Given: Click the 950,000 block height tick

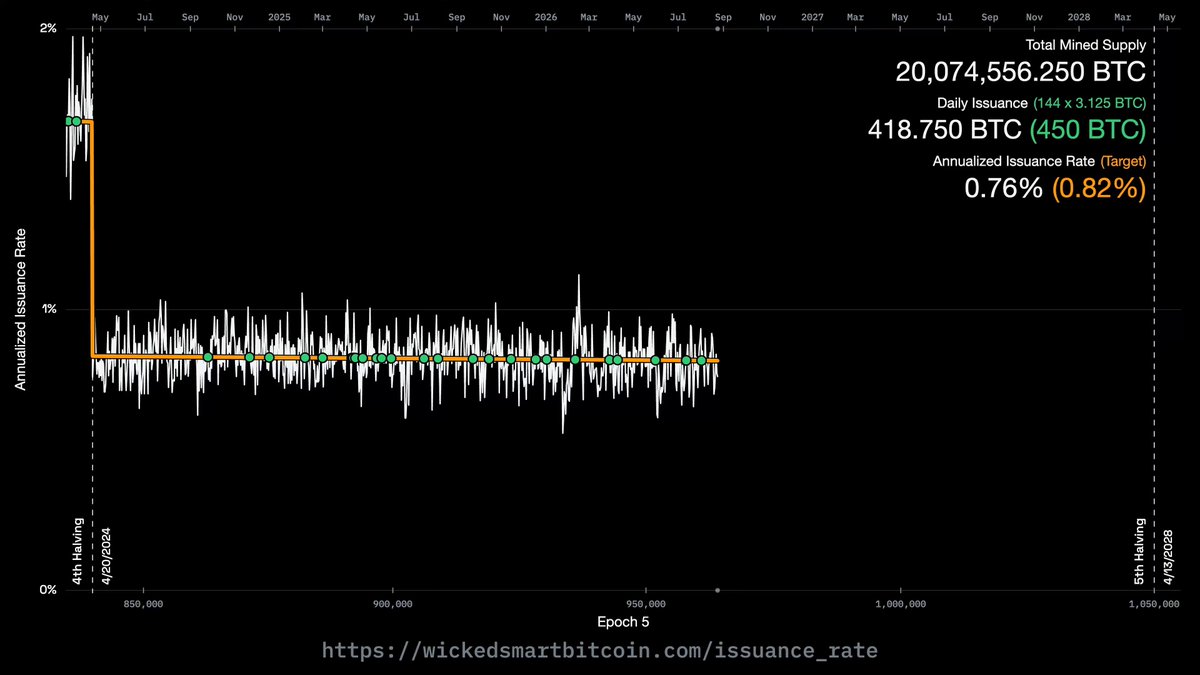Looking at the screenshot, I should 647,605.
